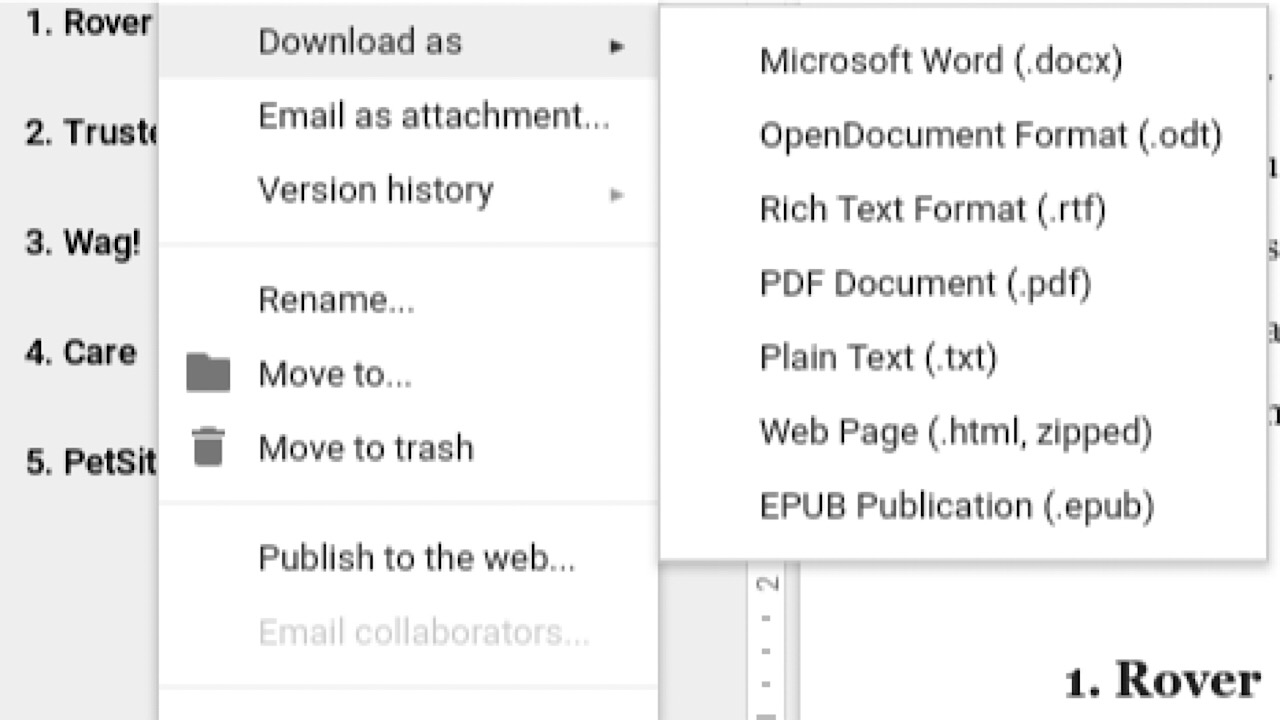The image size is (1280, 720).
Task: Click the folder icon beside Move to
Action: pos(208,373)
